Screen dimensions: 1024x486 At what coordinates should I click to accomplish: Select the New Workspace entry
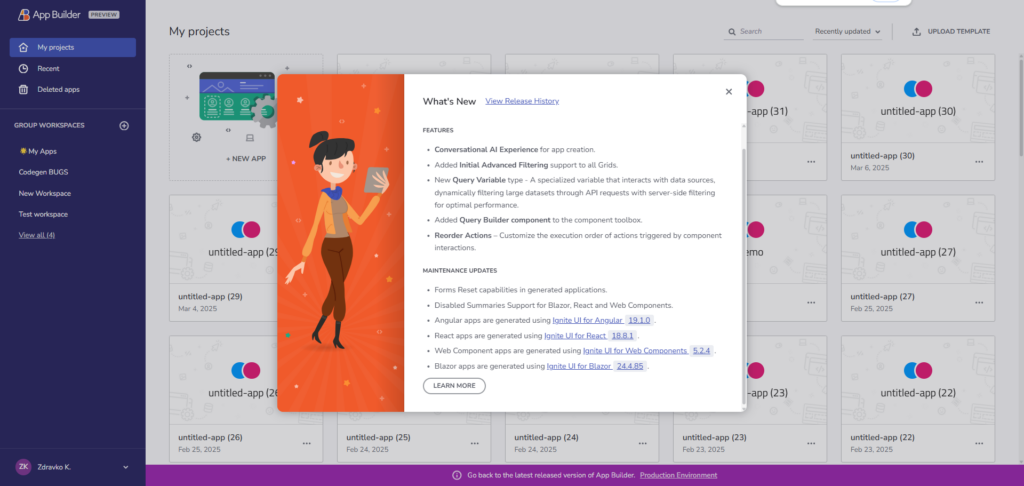tap(44, 193)
